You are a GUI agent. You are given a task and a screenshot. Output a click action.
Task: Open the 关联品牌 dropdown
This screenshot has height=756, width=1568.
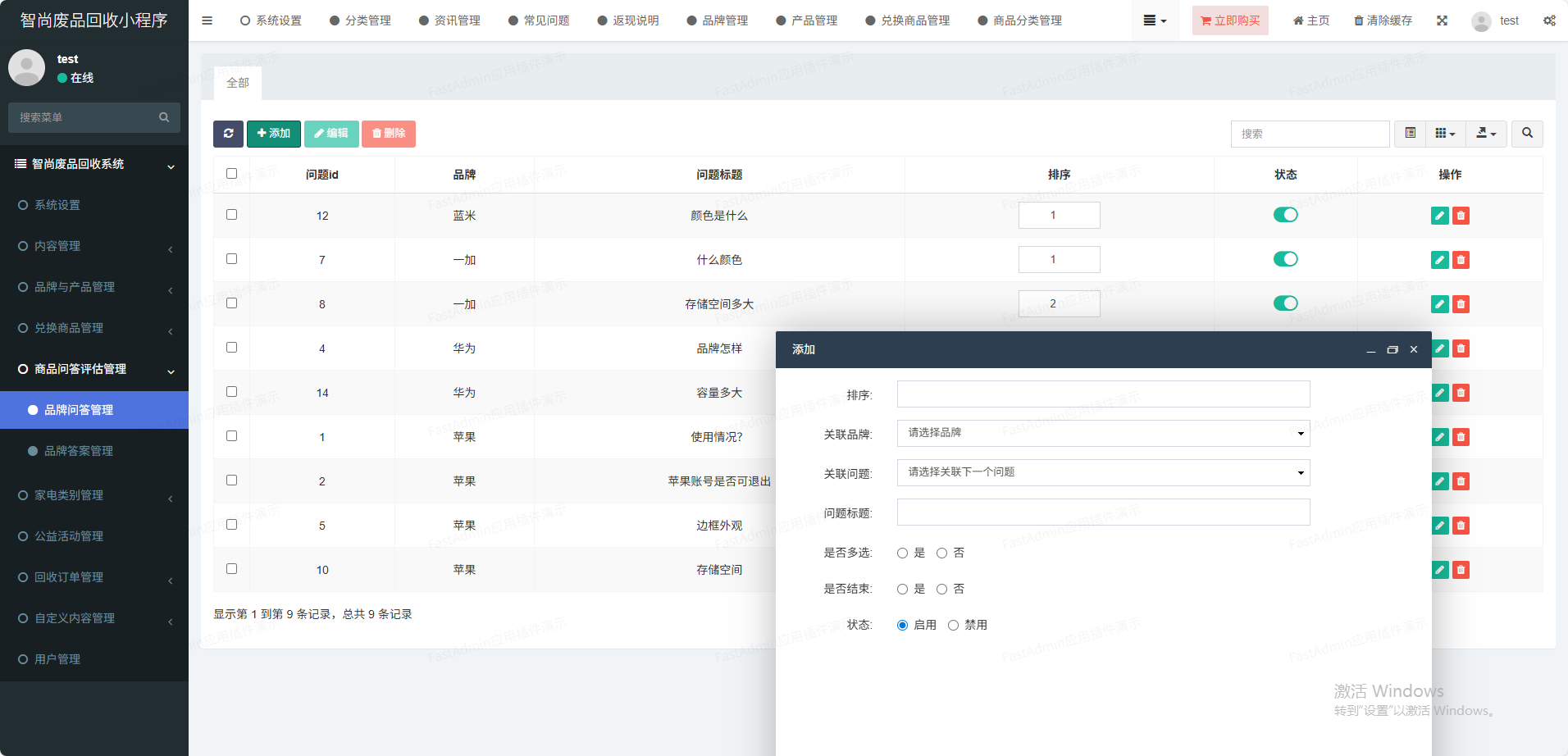1103,433
